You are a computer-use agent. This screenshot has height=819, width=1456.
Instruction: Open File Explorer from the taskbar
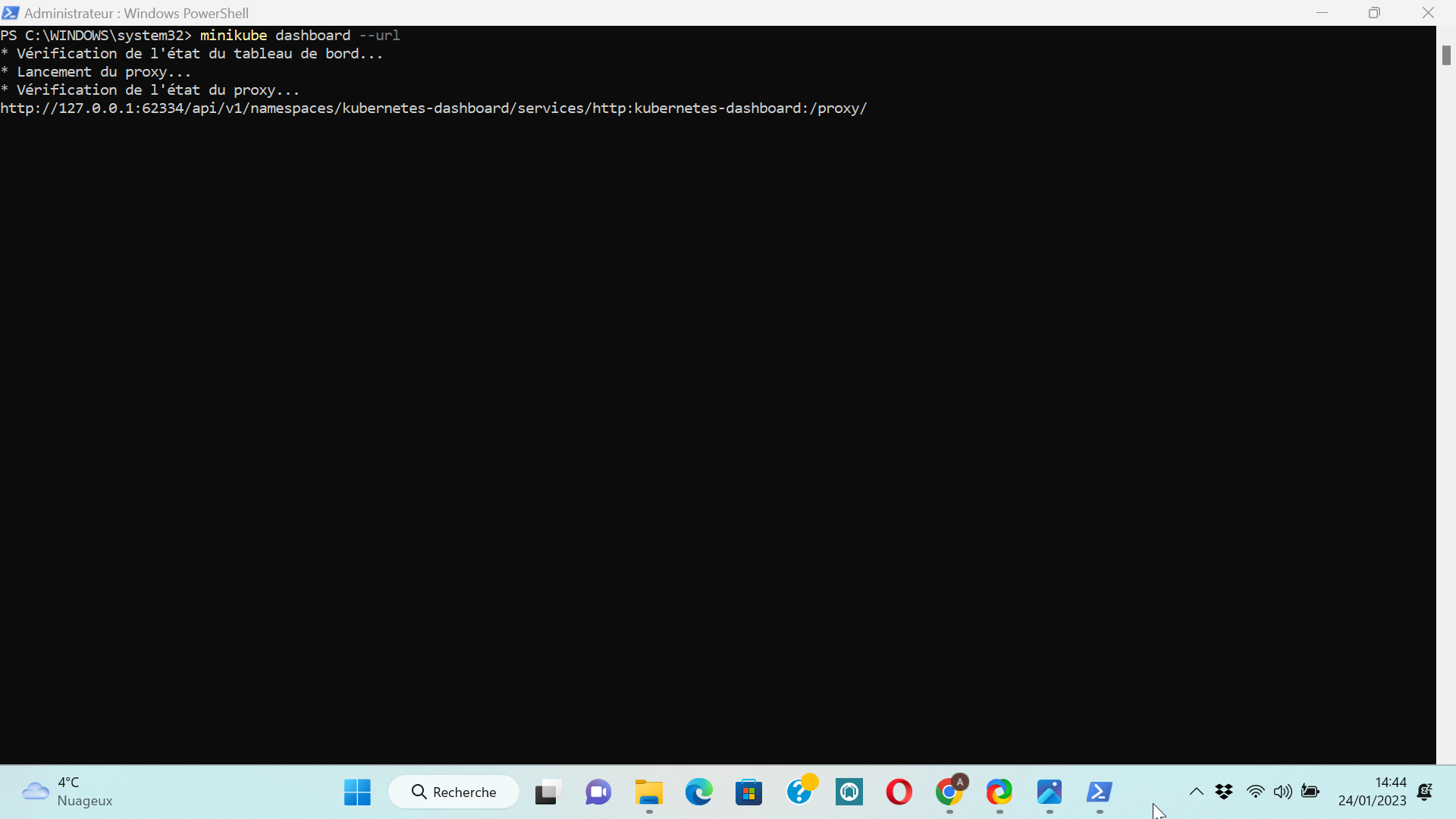[648, 792]
